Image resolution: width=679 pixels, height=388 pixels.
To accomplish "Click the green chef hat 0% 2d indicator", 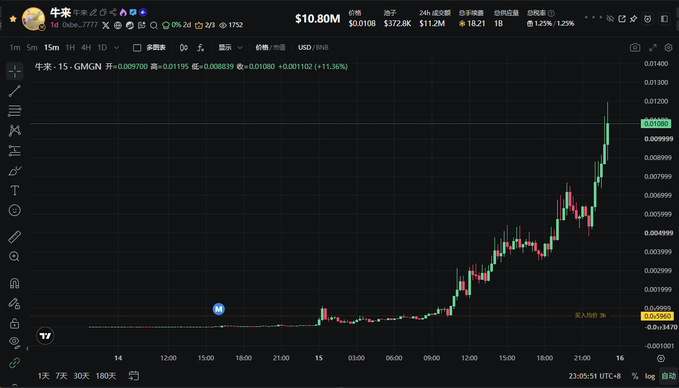I will [176, 25].
